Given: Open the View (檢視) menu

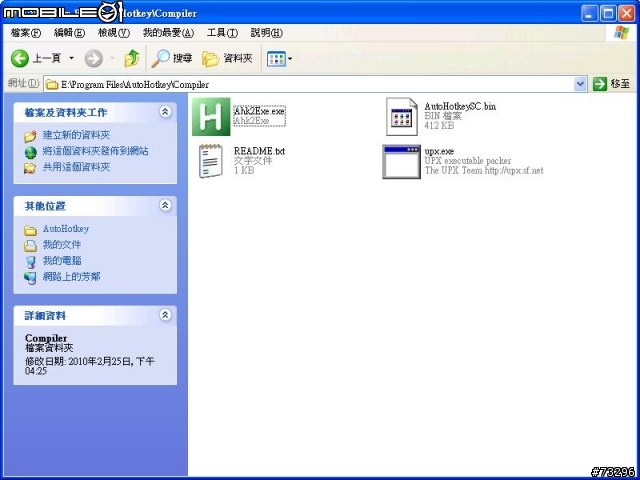Looking at the screenshot, I should [x=114, y=33].
